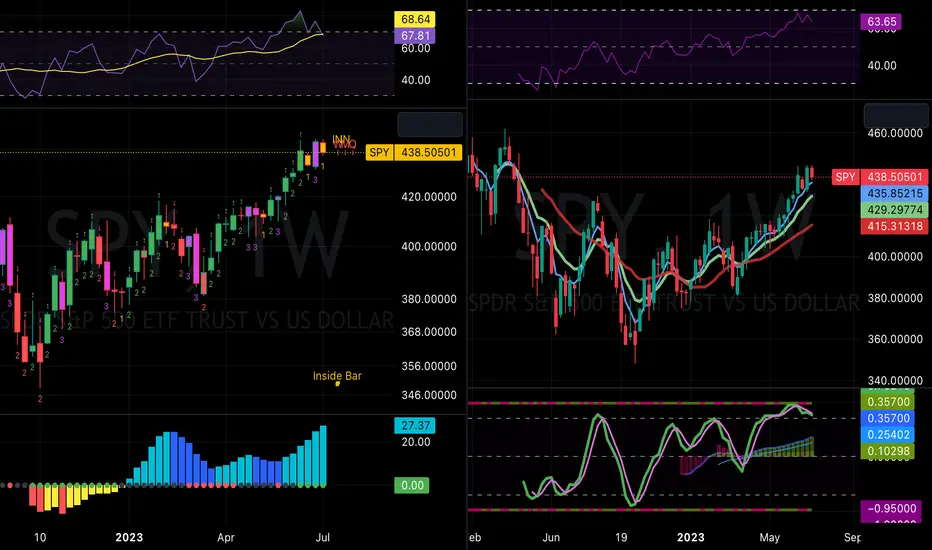932x550 pixels.
Task: Select 400.00000 on right chart price axis
Action: click(x=895, y=257)
